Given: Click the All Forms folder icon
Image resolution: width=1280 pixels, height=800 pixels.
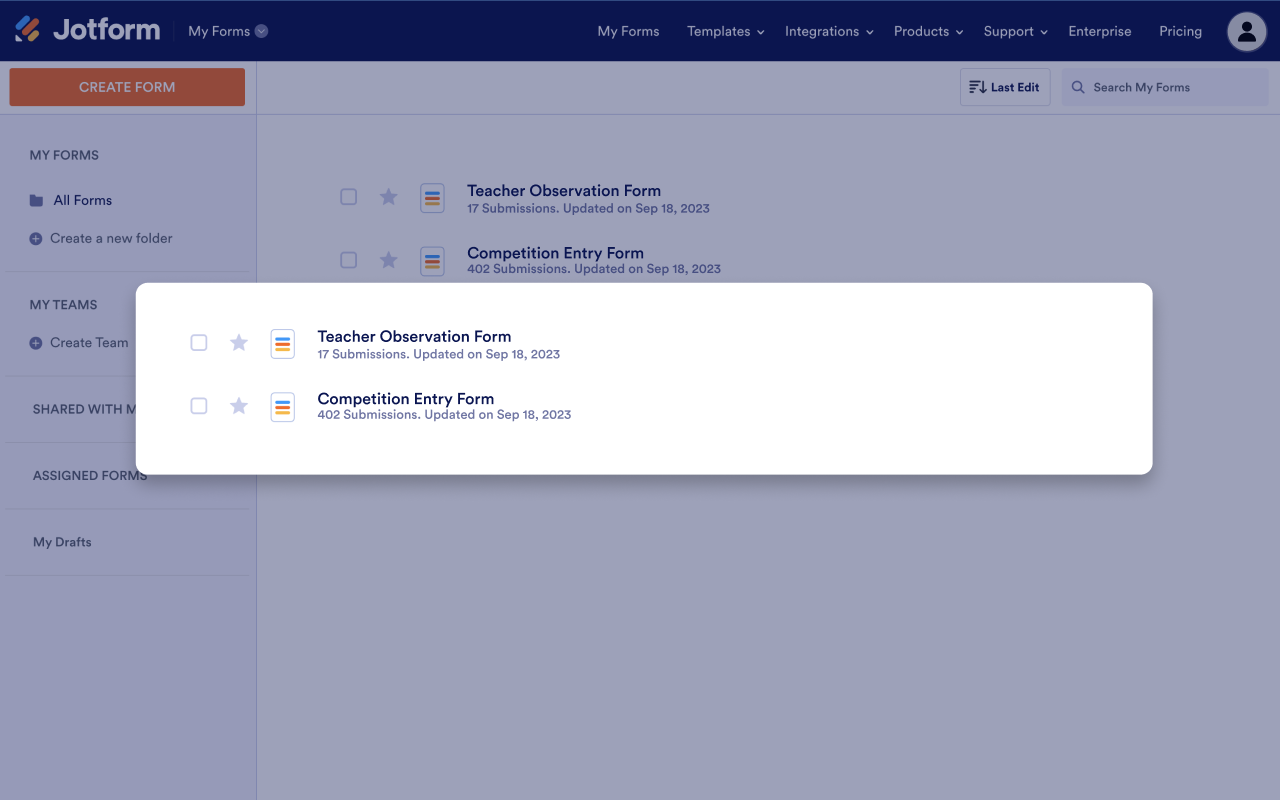Looking at the screenshot, I should [x=34, y=200].
